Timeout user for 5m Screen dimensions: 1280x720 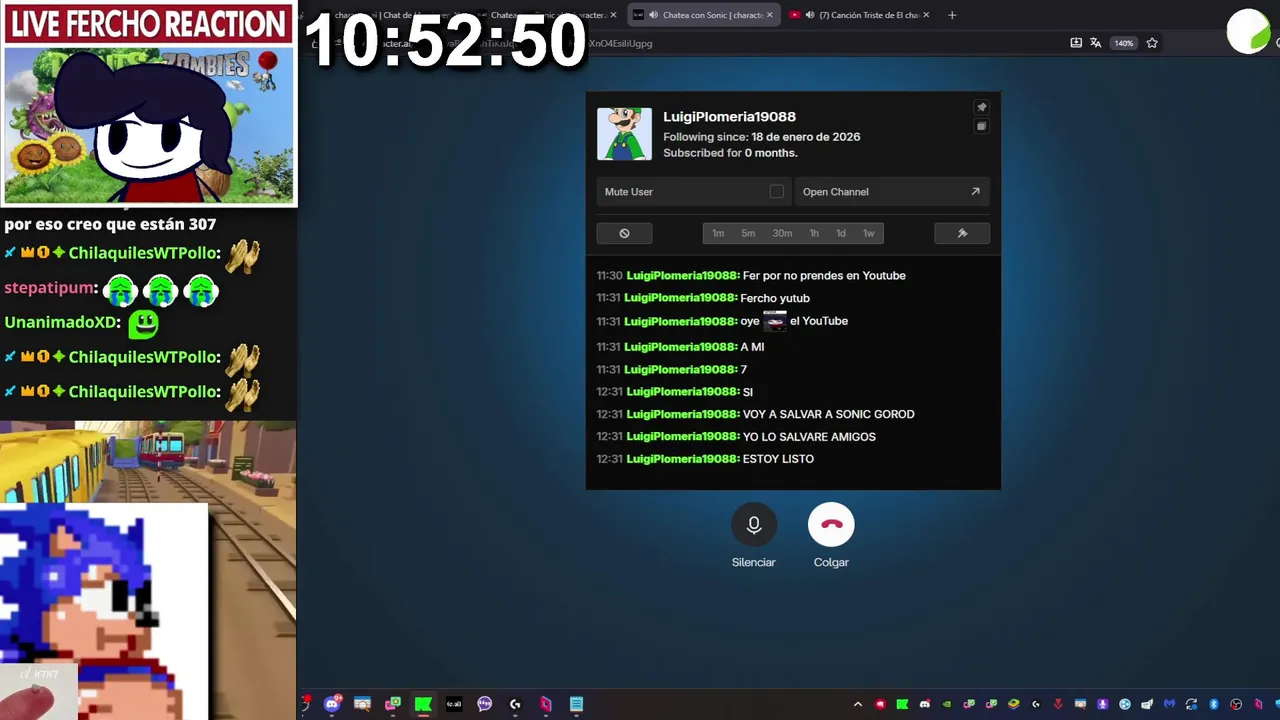pos(748,233)
